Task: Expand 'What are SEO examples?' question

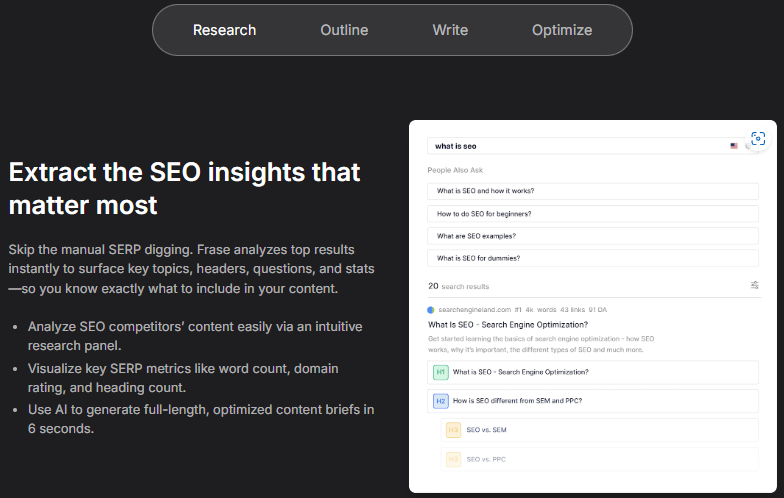Action: coord(593,236)
